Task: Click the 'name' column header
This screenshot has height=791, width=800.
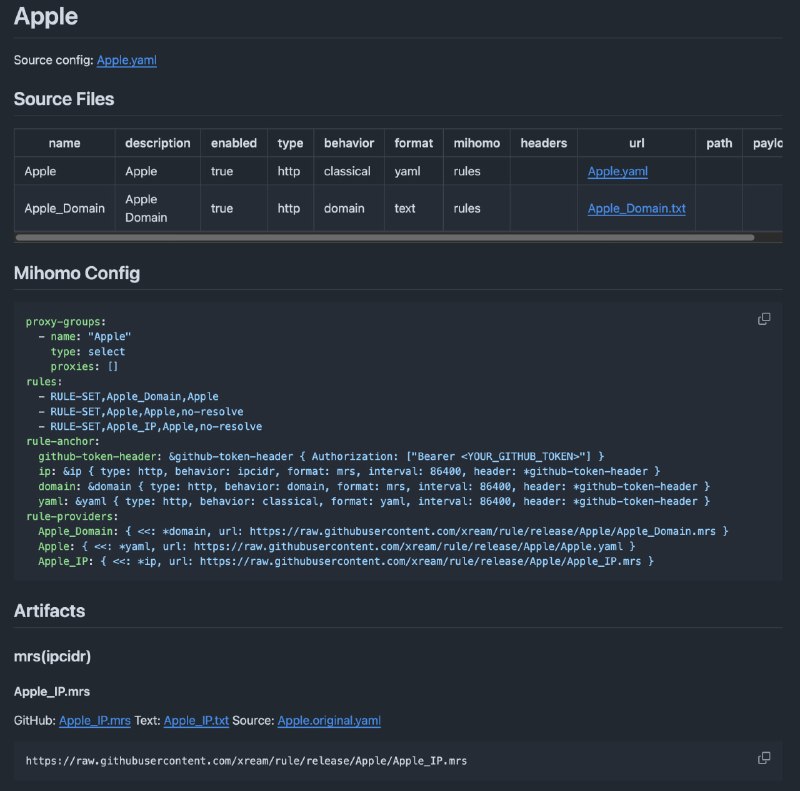Action: (64, 143)
